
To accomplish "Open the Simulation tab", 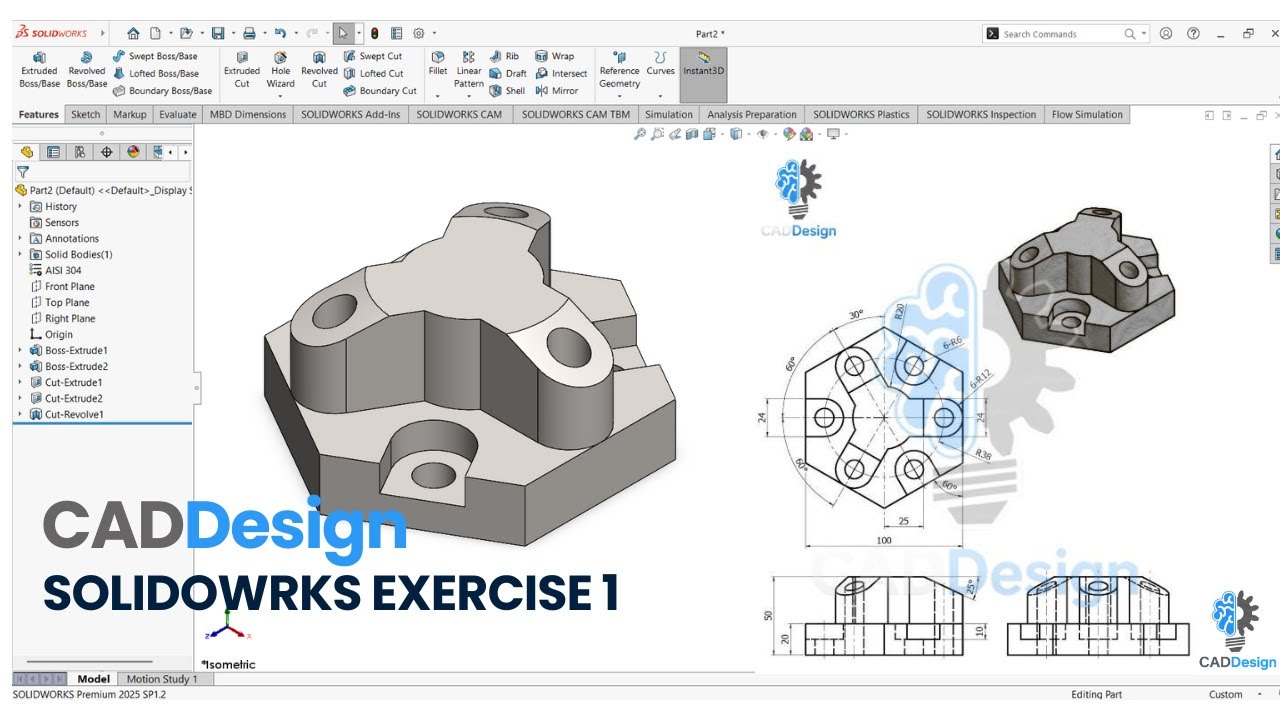I will [669, 114].
